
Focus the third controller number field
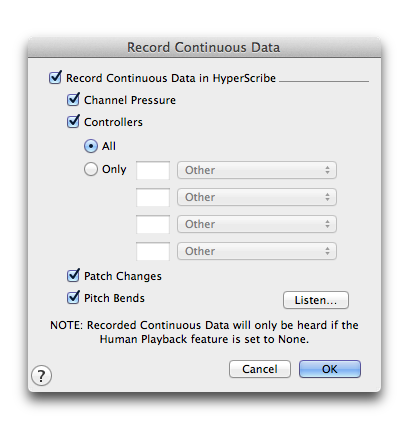(x=153, y=224)
